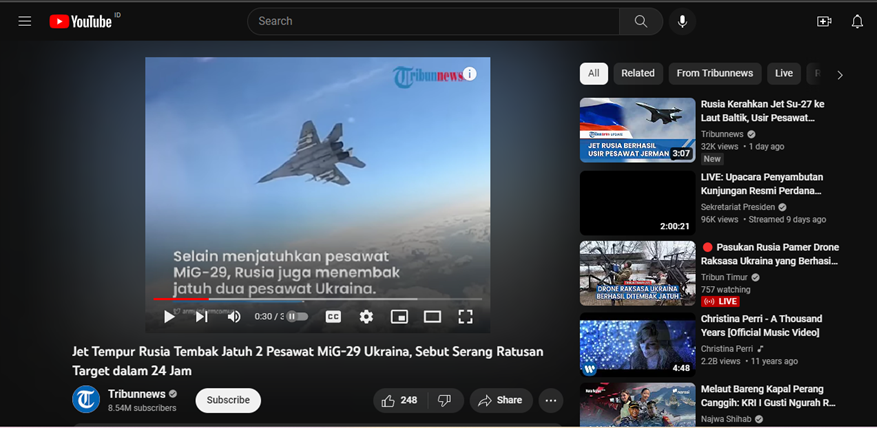This screenshot has width=877, height=428.
Task: Seek on the video progress bar
Action: (x=318, y=299)
